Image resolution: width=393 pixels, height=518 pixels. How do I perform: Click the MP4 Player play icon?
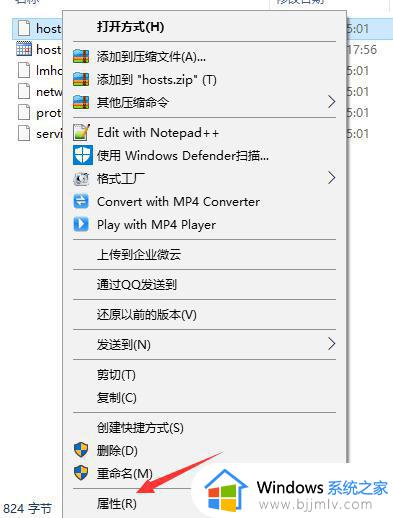click(81, 224)
